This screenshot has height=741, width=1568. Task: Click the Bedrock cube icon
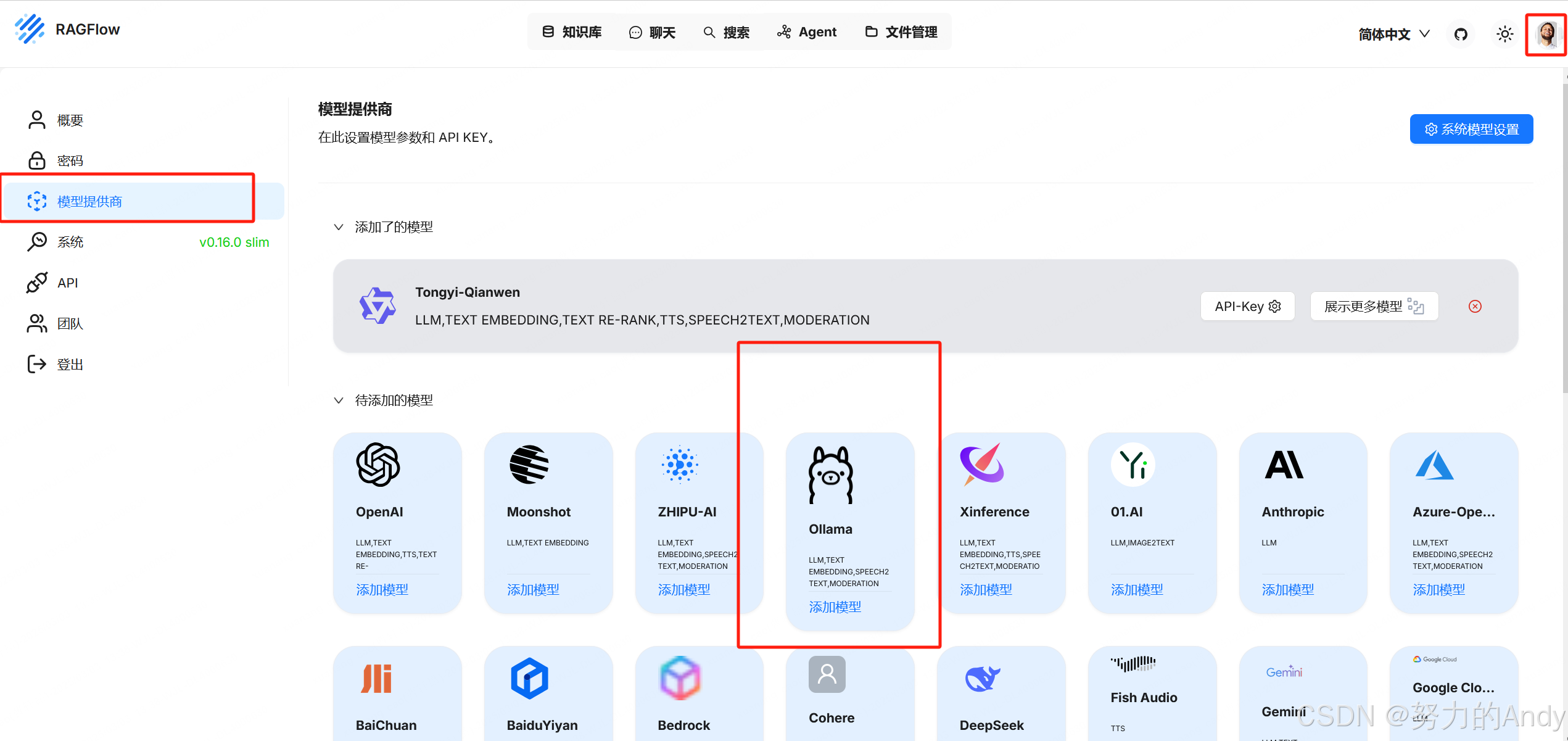tap(680, 678)
